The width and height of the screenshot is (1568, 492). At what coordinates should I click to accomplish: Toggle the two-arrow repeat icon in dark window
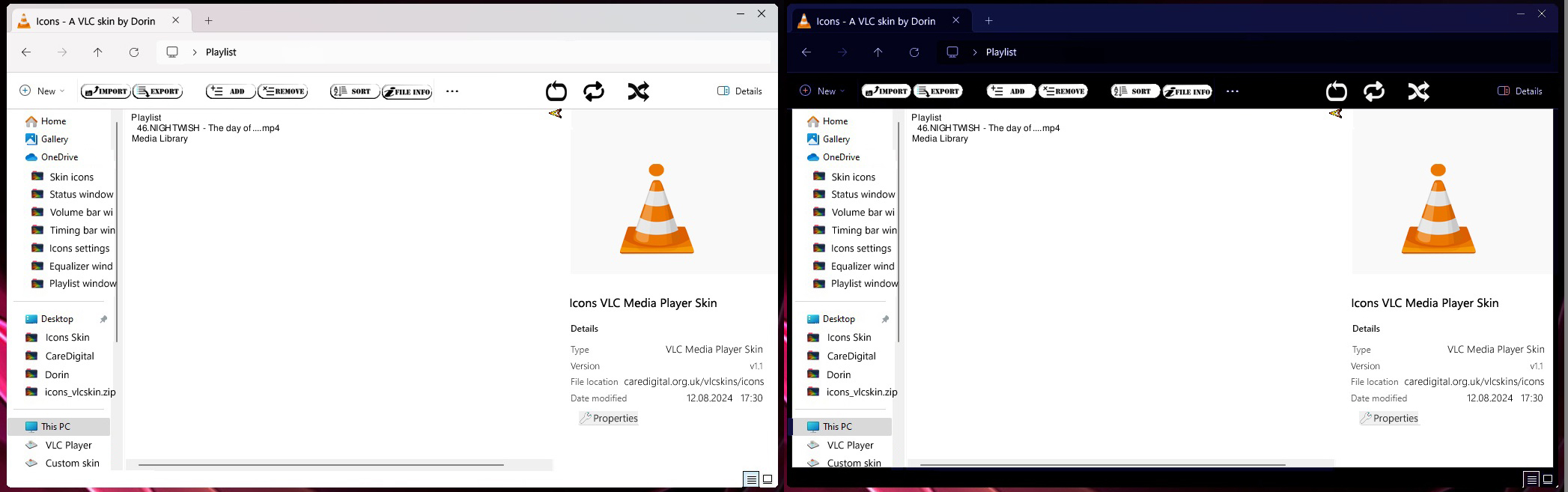1374,91
